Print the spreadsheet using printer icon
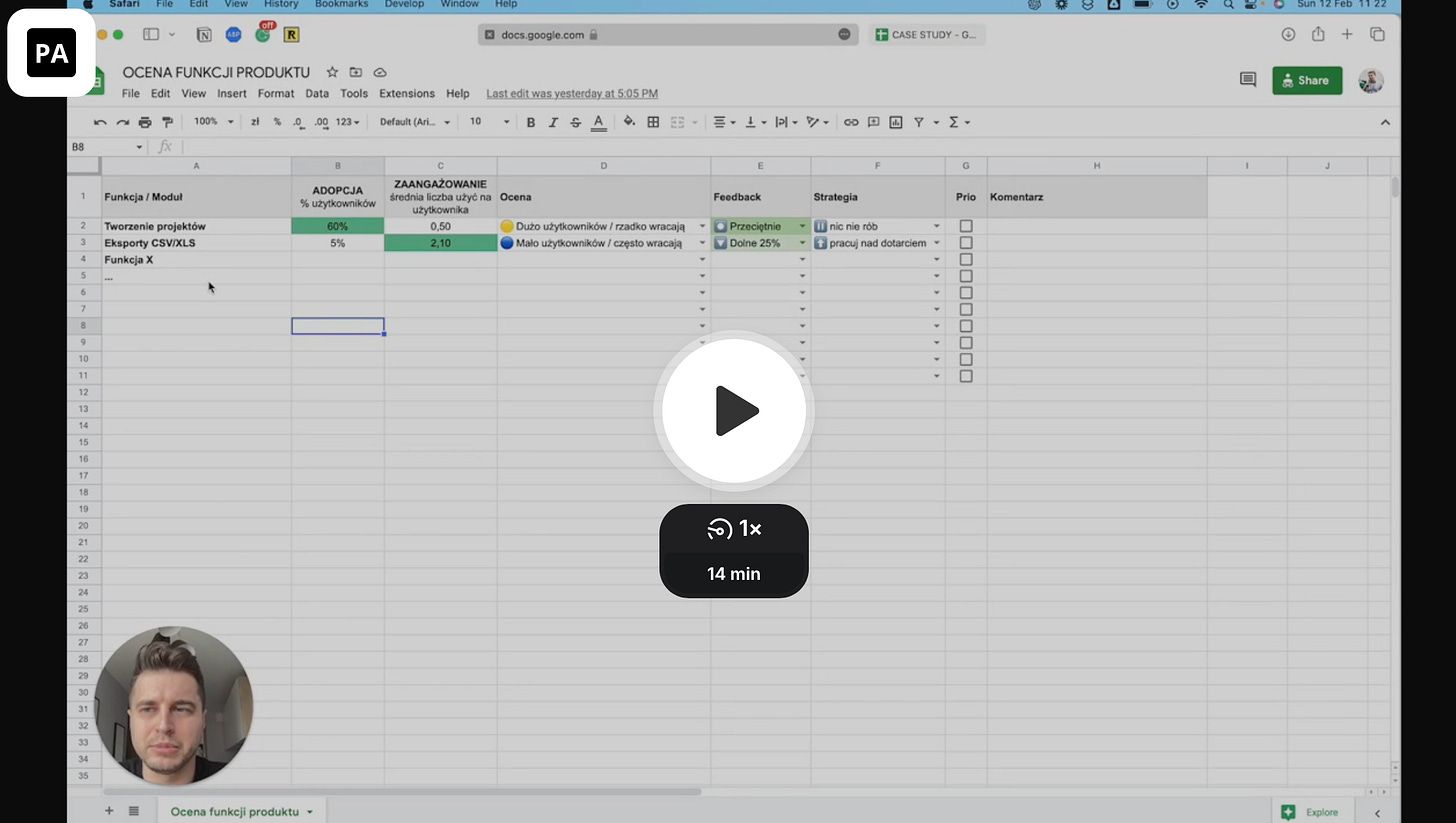Screen dimensions: 1456x823 pos(145,122)
